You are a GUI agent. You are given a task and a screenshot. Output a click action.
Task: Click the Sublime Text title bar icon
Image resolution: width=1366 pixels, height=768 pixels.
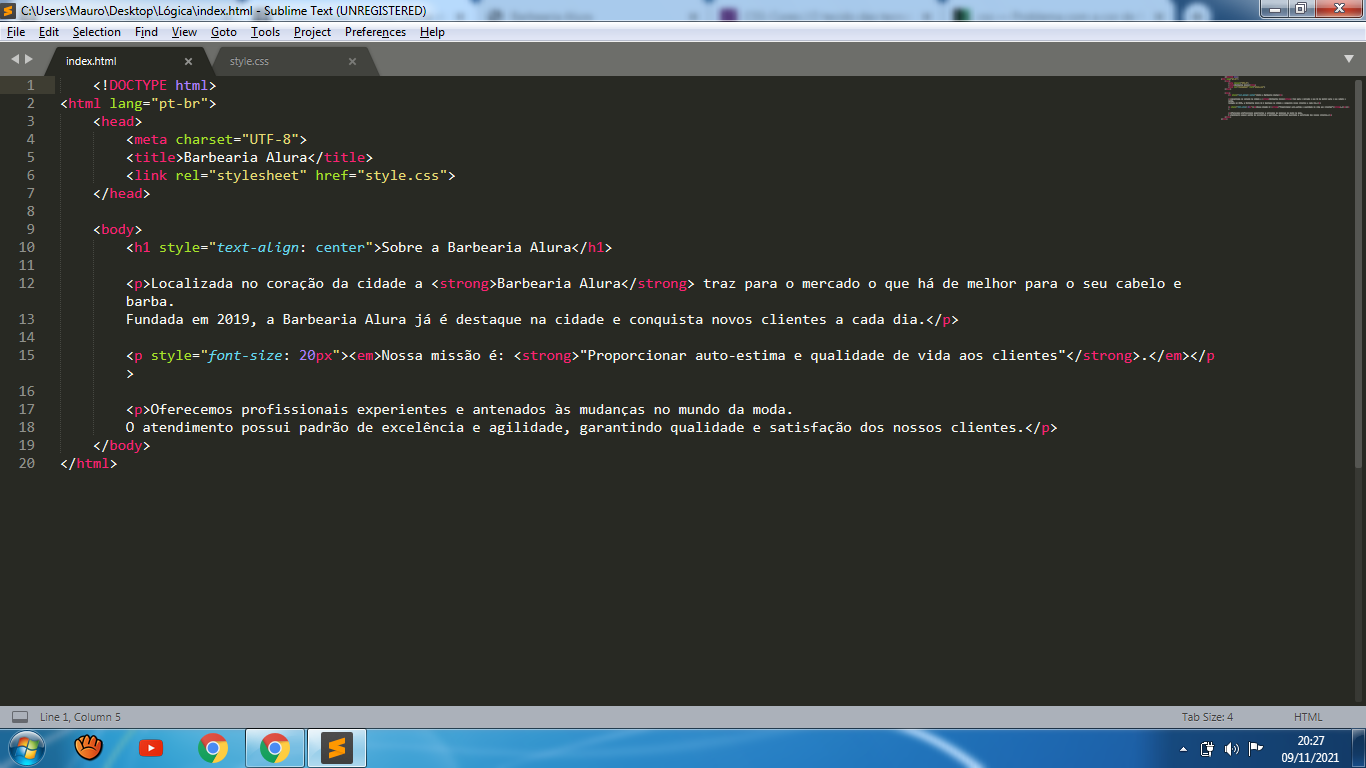point(10,10)
